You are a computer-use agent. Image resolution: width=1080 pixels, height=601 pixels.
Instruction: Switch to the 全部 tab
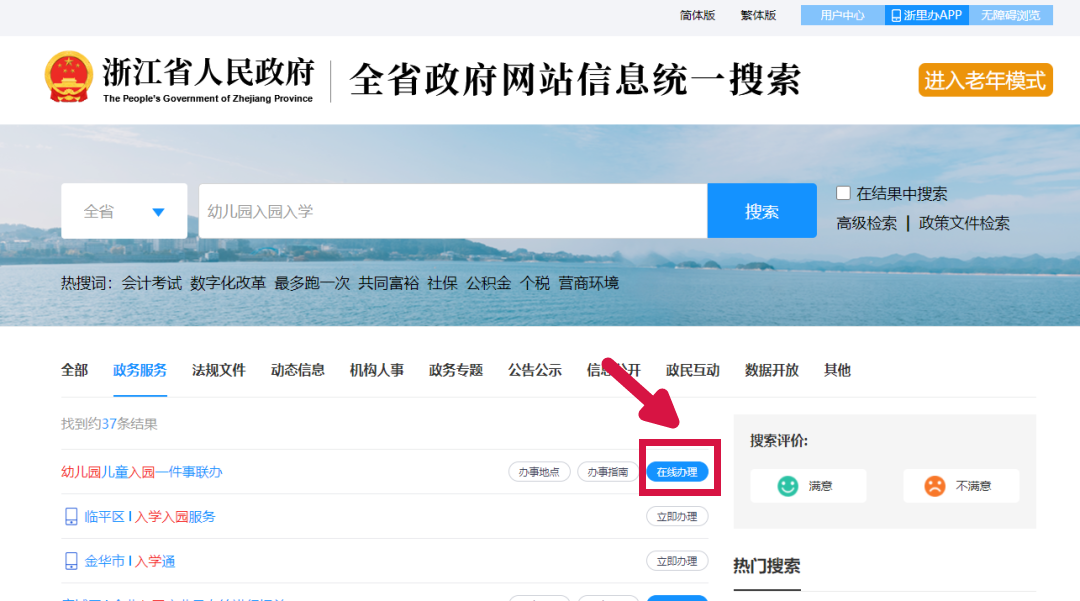74,370
